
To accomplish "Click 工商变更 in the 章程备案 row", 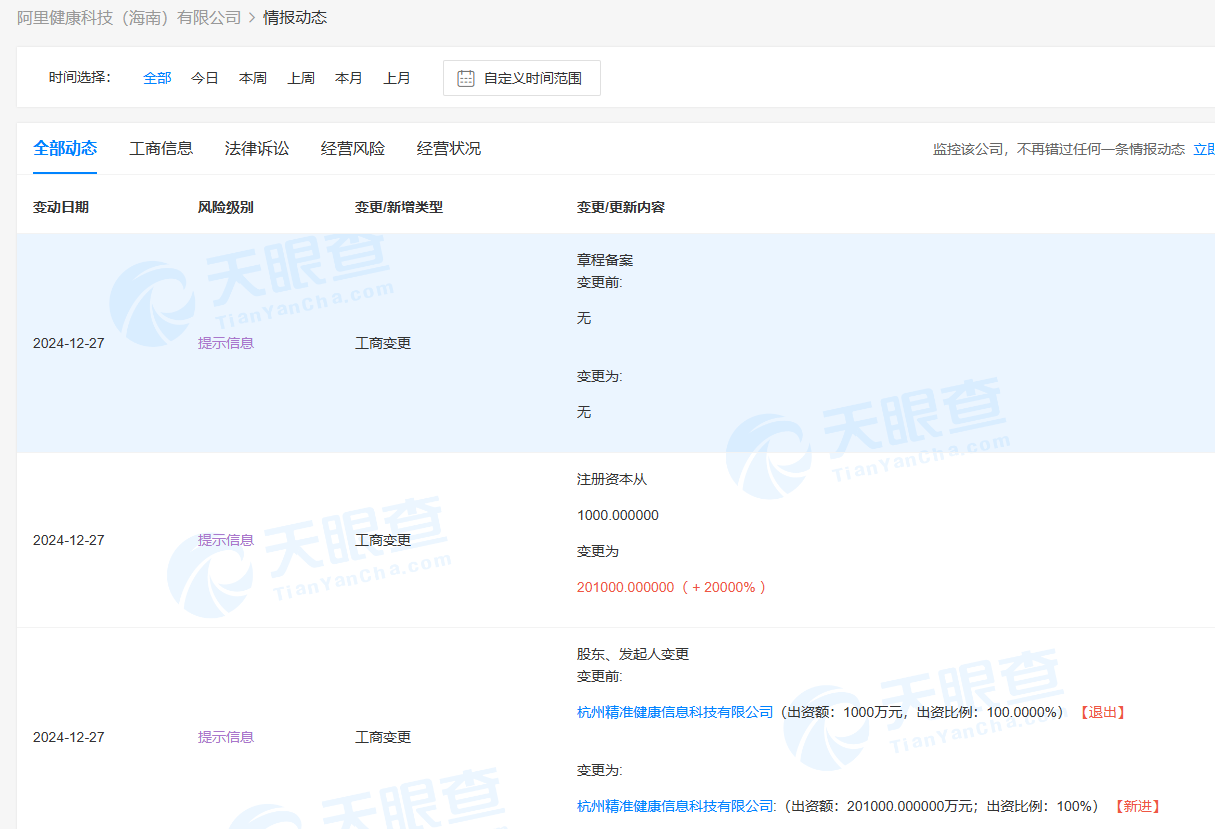I will [383, 343].
